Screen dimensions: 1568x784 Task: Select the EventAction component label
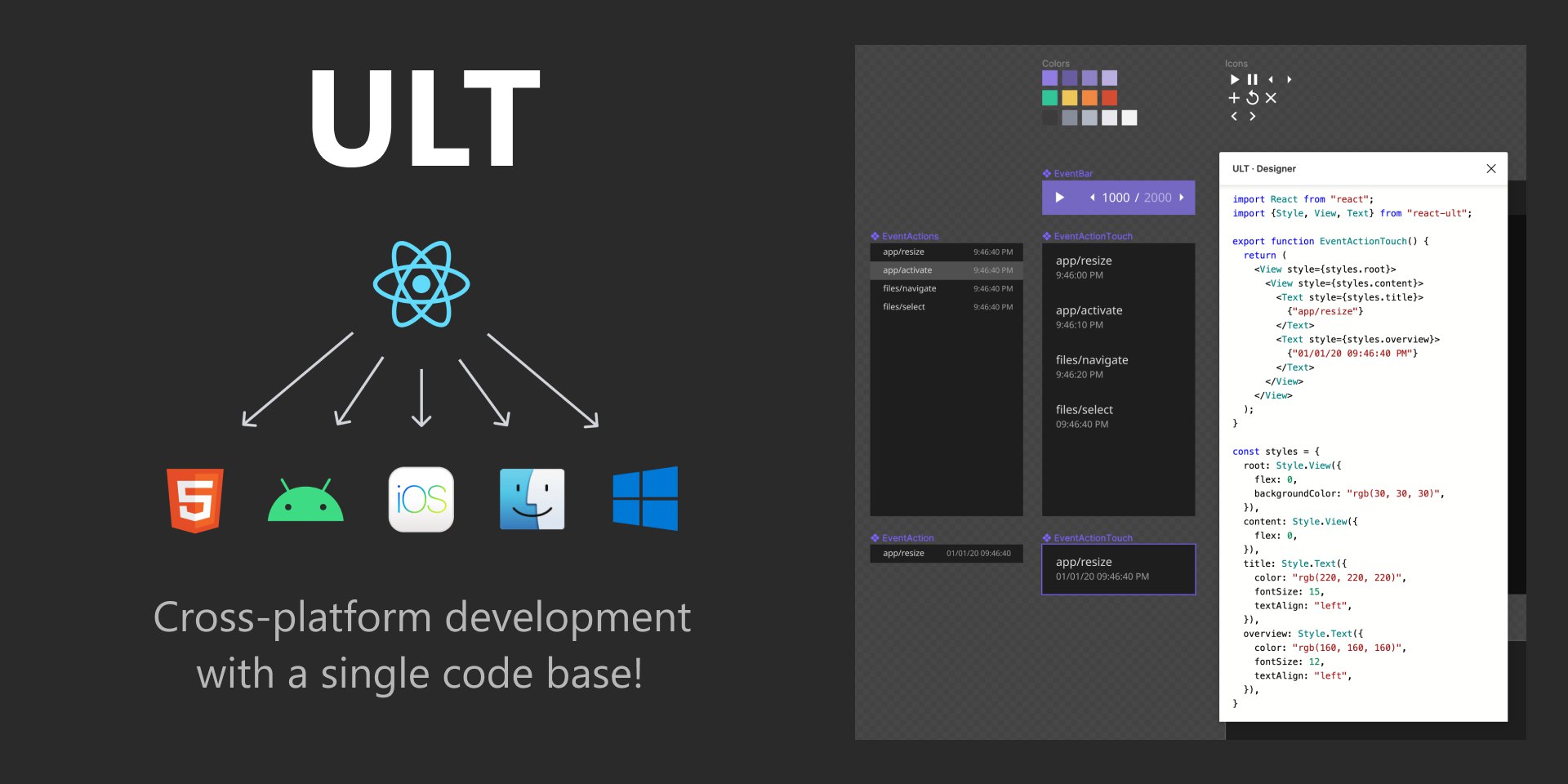coord(902,538)
